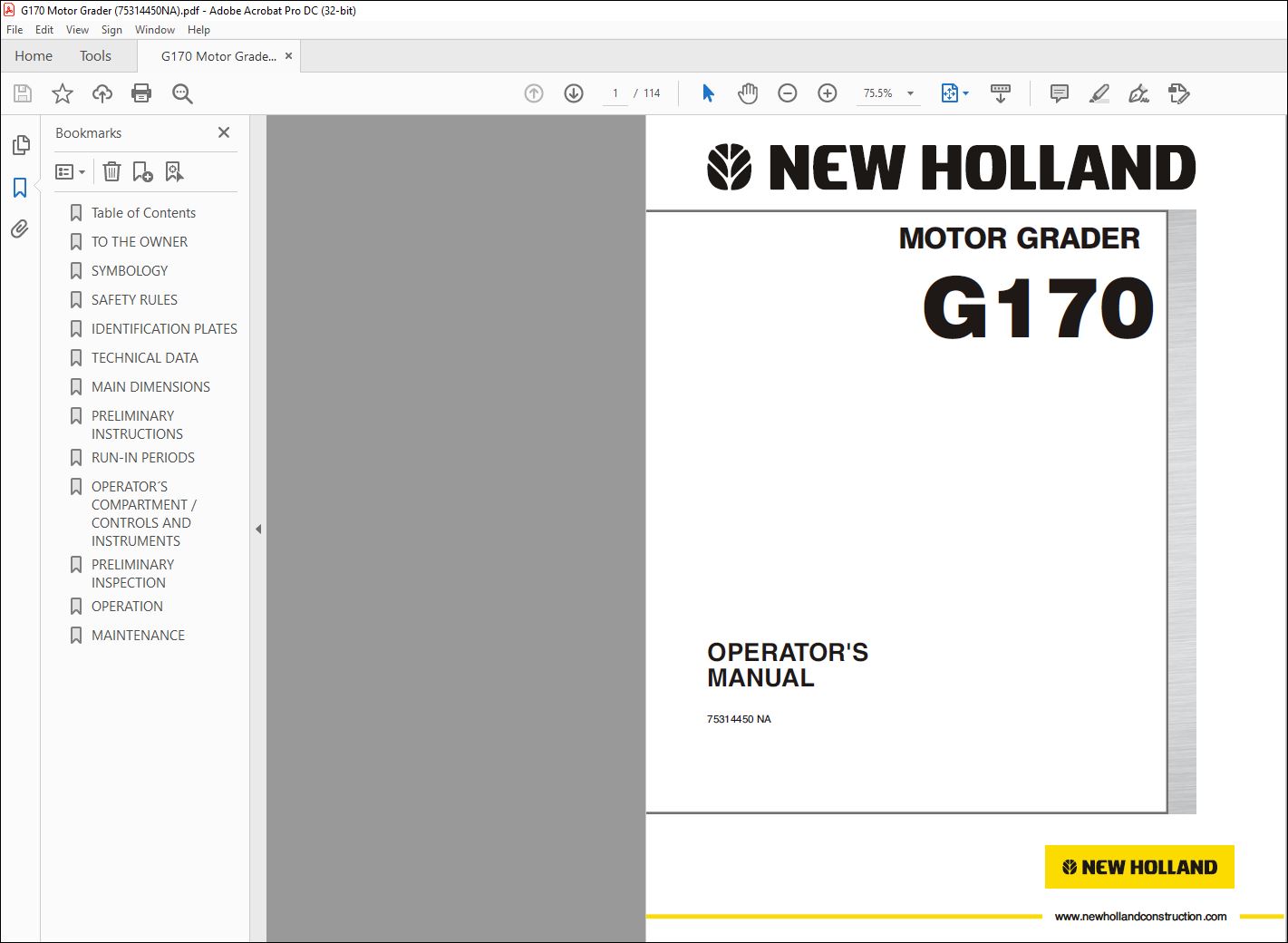Screen dimensions: 1288x943
Task: Add a sticky note comment
Action: pyautogui.click(x=1059, y=93)
